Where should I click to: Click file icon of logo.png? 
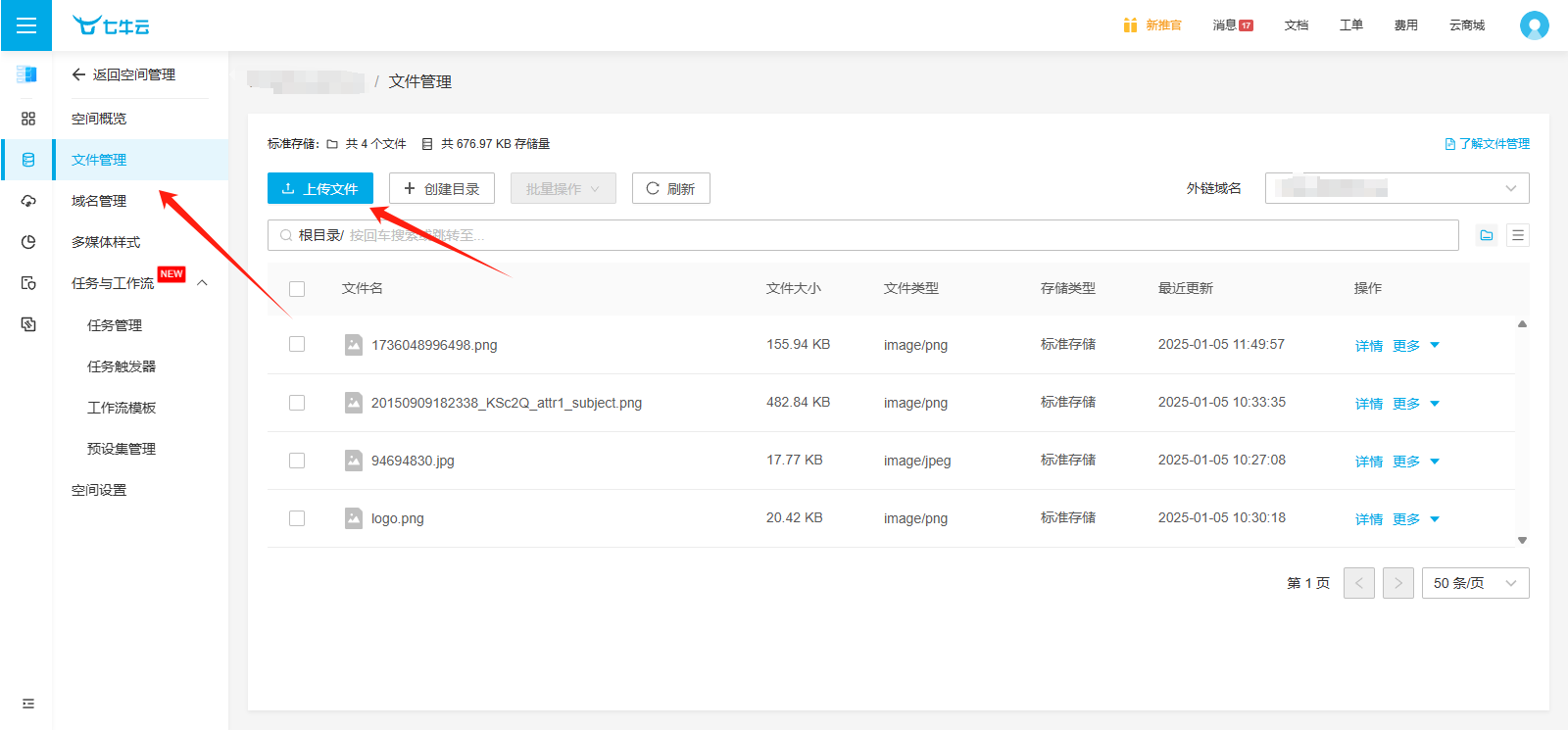tap(354, 518)
